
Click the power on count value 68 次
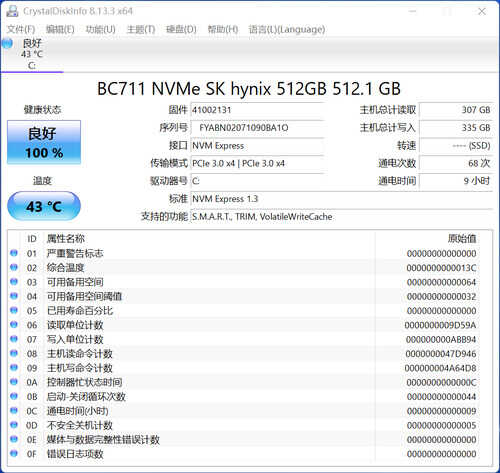[456, 163]
